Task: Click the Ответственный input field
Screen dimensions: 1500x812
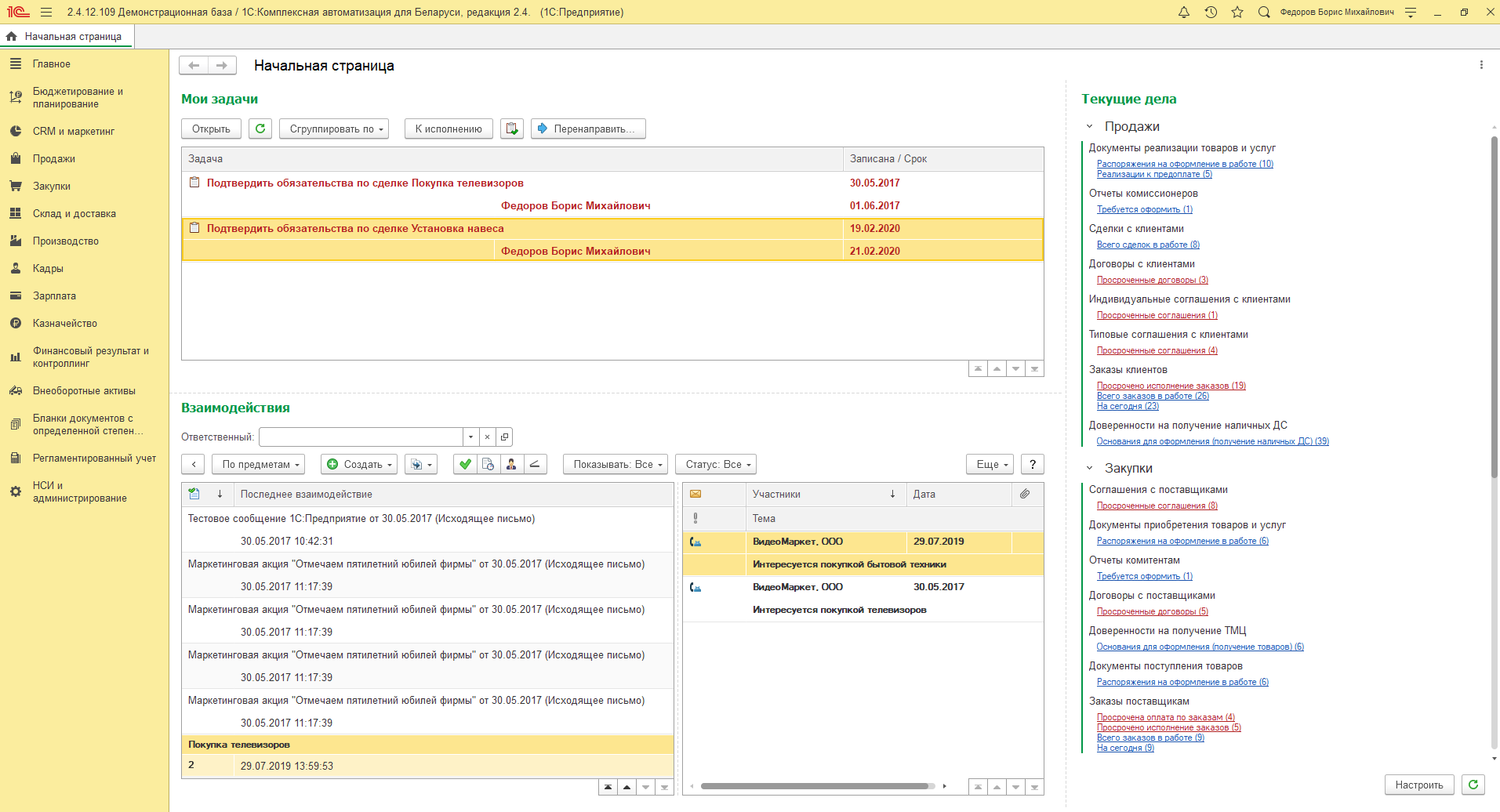Action: coord(361,437)
